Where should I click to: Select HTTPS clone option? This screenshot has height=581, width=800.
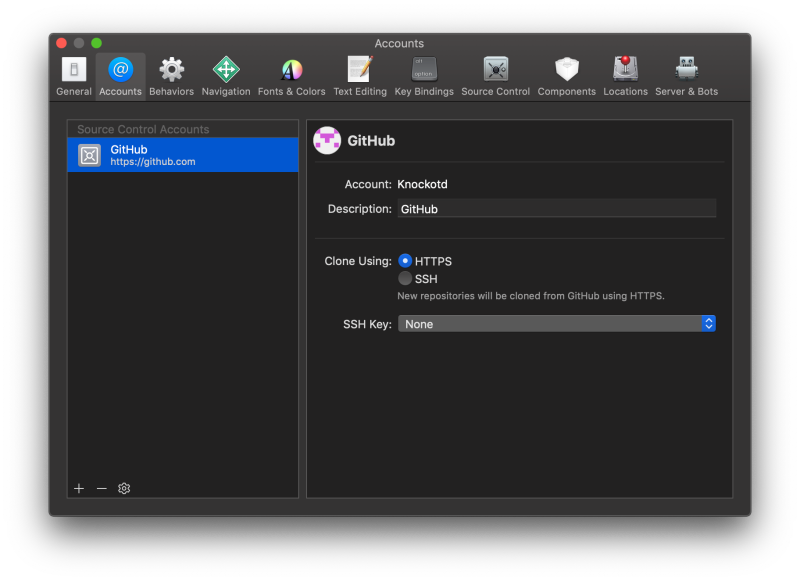(405, 261)
